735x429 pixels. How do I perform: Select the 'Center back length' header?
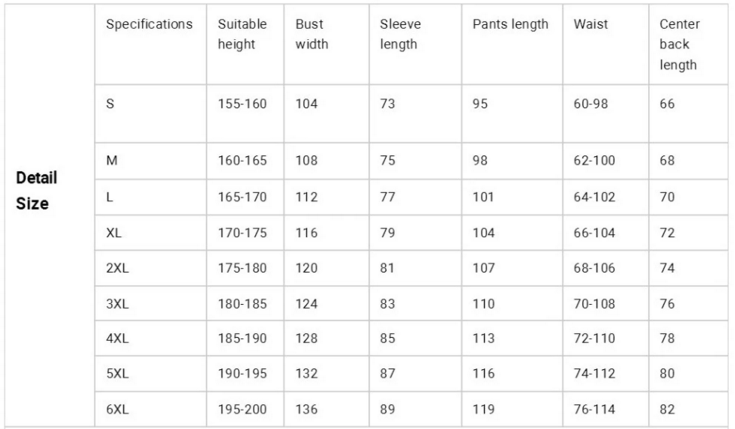(x=679, y=44)
